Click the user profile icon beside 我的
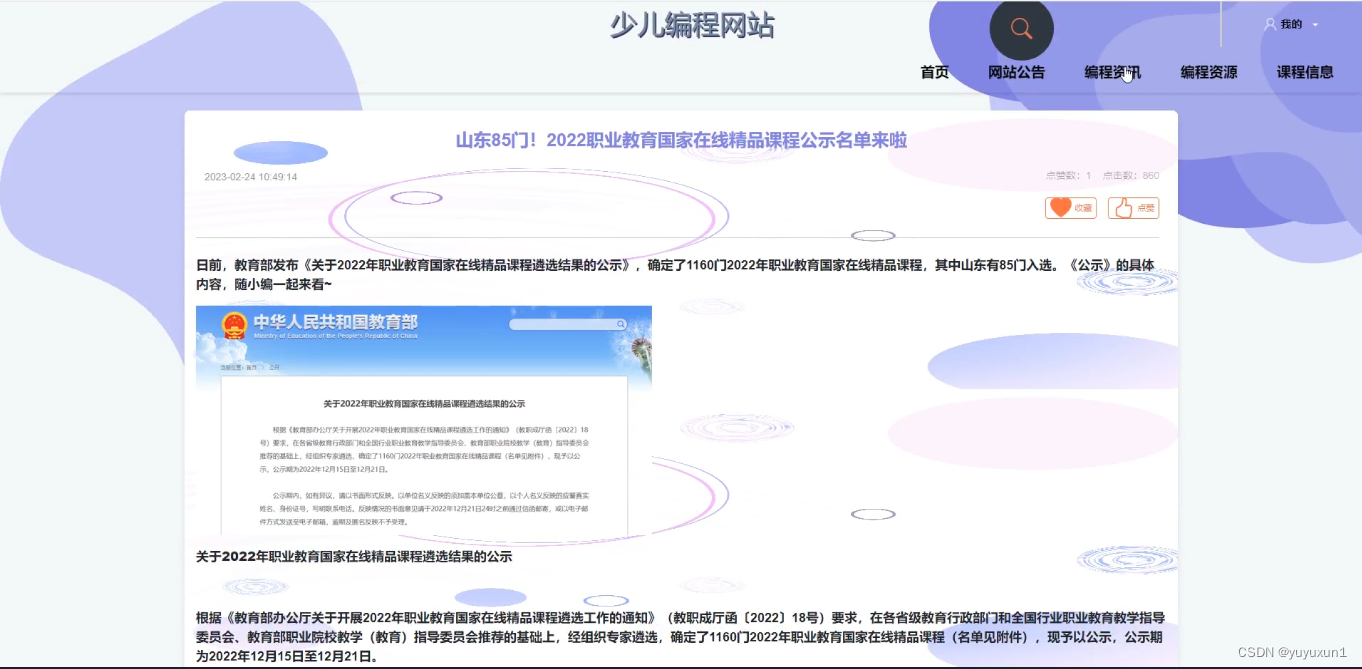The width and height of the screenshot is (1362, 669). pos(1270,24)
